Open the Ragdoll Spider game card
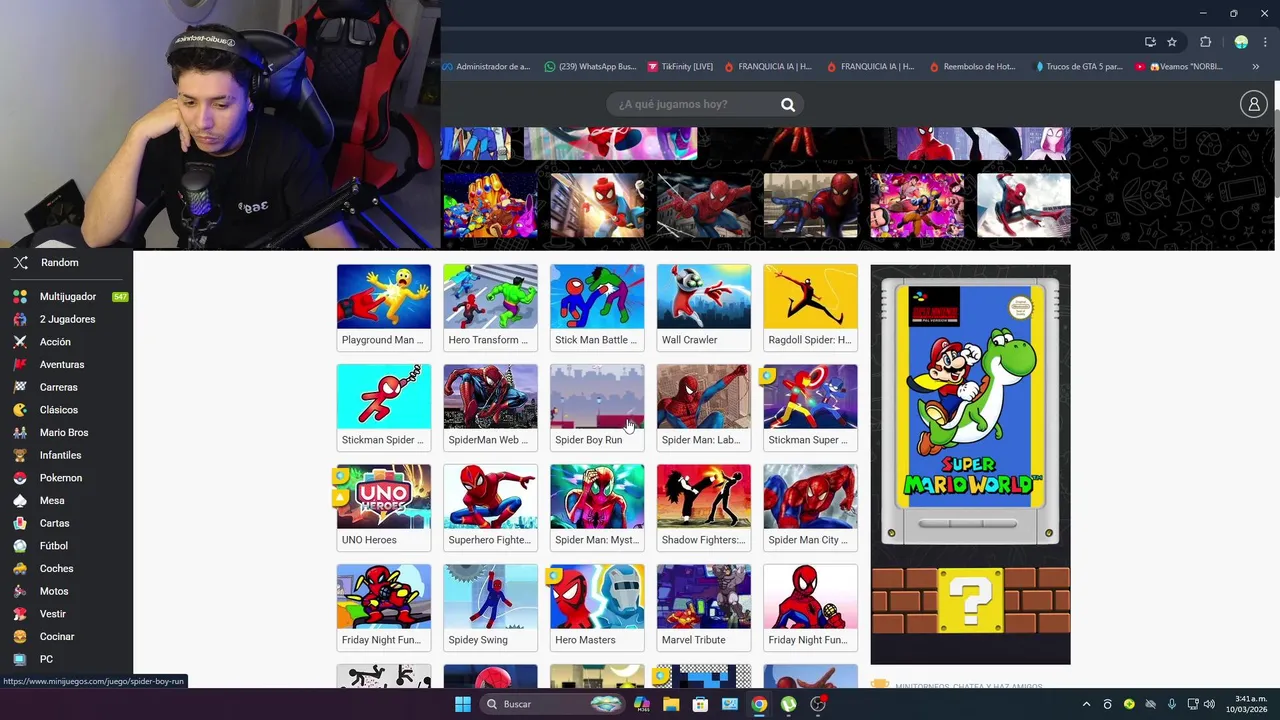Viewport: 1280px width, 720px height. point(810,307)
